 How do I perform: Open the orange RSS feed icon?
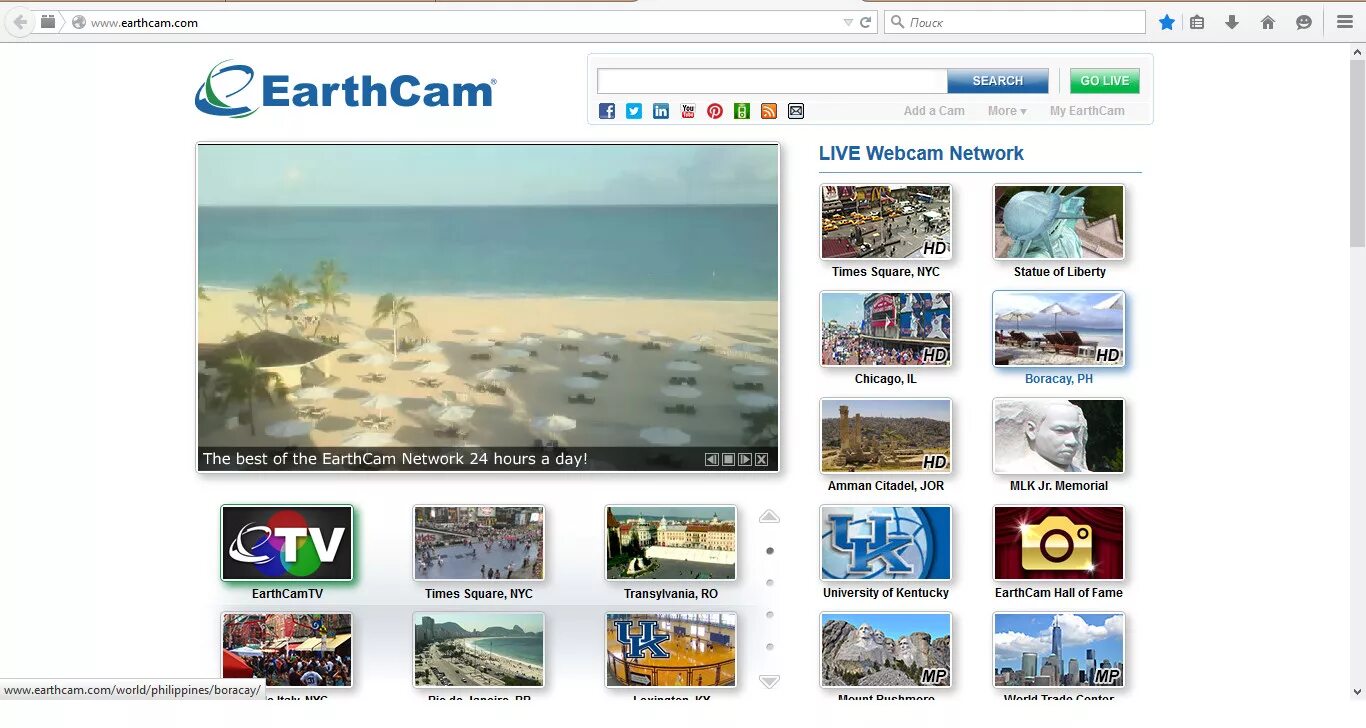pyautogui.click(x=769, y=111)
